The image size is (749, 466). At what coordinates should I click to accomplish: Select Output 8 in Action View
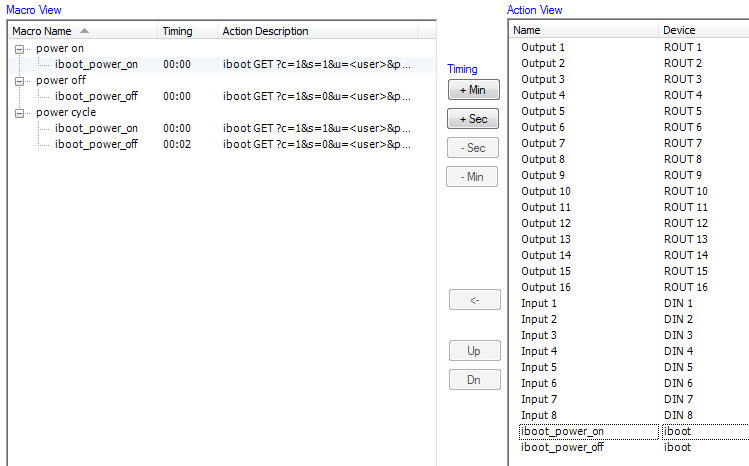[543, 159]
